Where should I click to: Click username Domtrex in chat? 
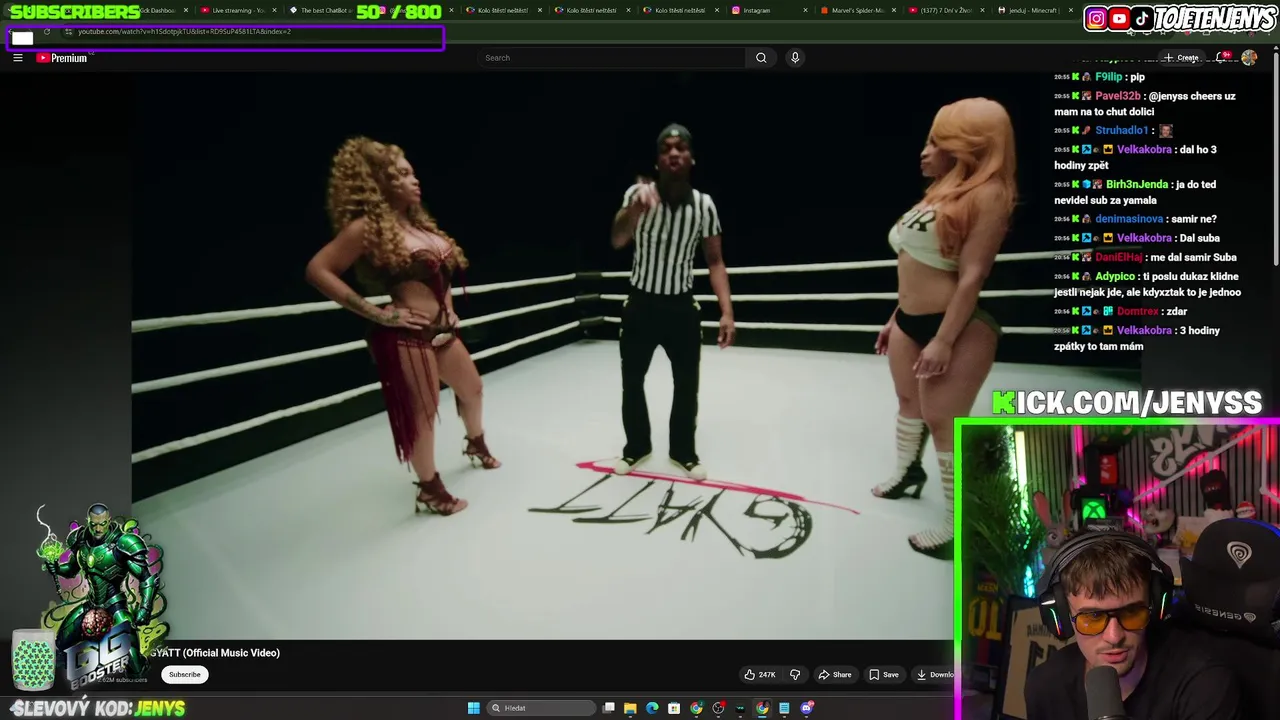[x=1137, y=312]
